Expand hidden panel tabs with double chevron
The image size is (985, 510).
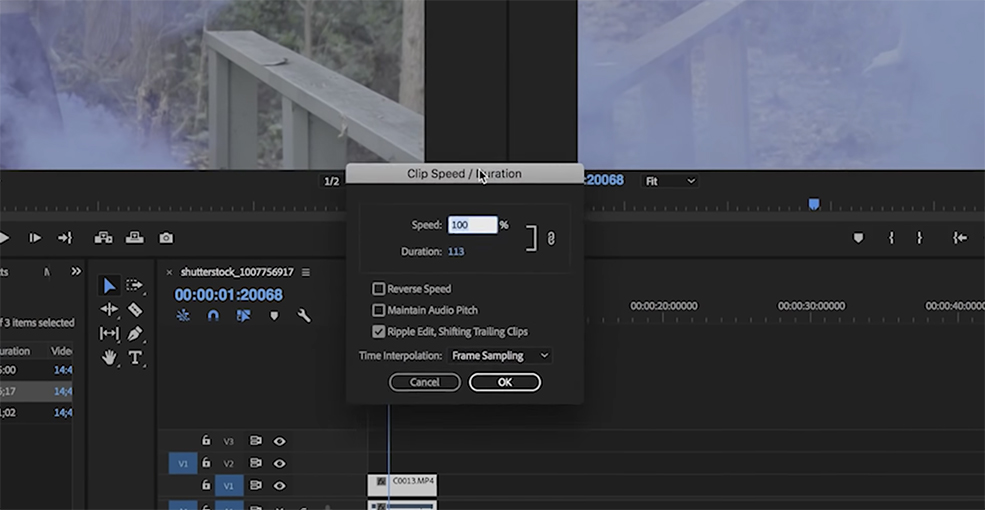coord(76,272)
